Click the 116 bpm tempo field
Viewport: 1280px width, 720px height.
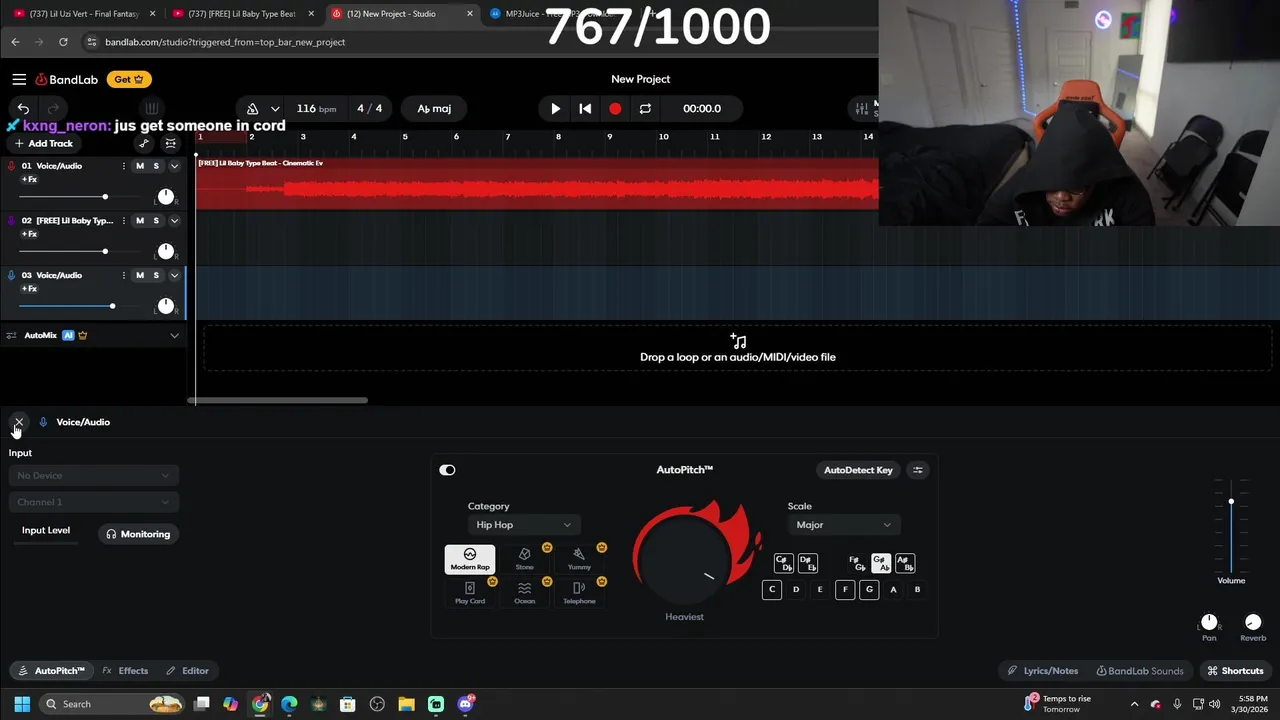click(316, 108)
